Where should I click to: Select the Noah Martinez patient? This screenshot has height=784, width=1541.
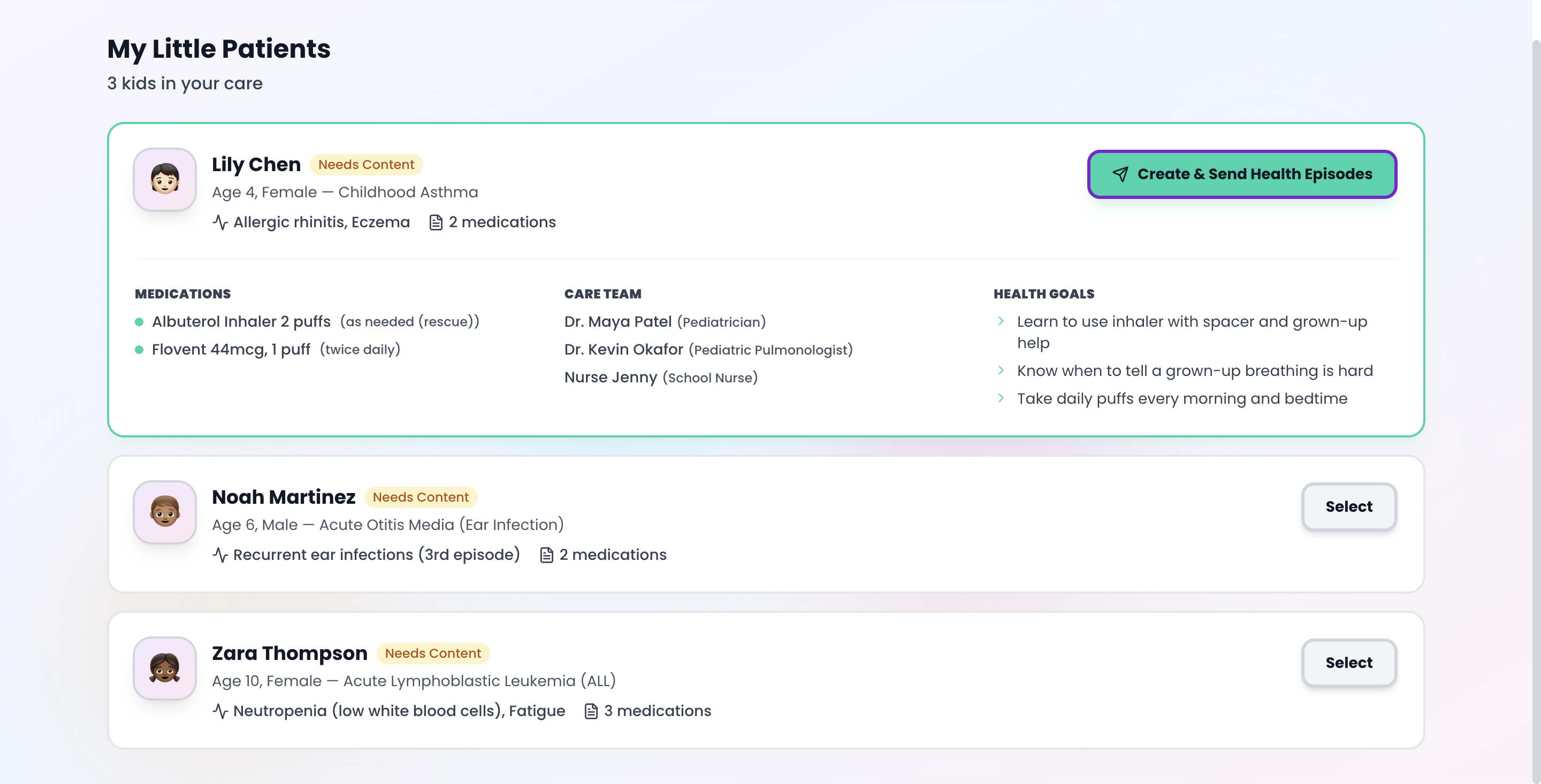coord(1348,506)
